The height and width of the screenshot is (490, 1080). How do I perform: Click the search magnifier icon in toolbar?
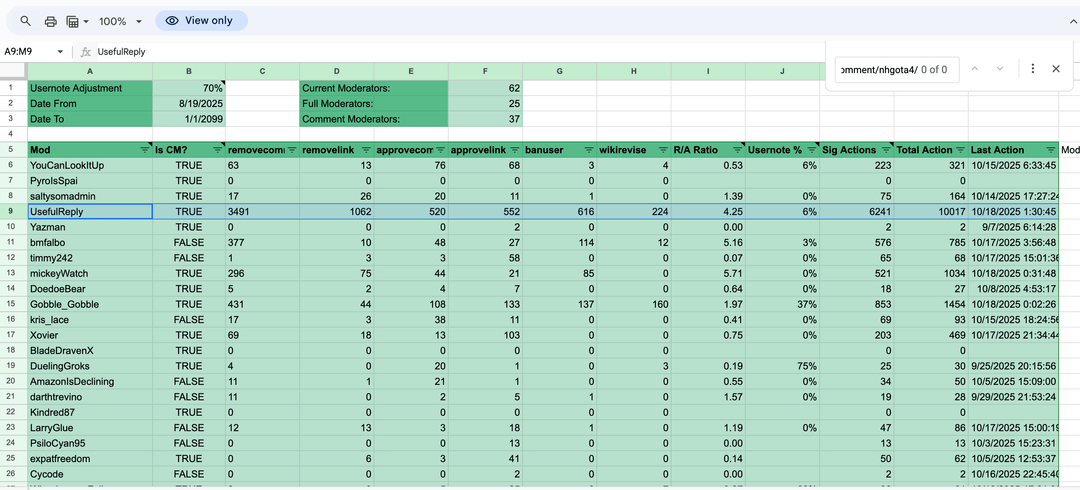[x=26, y=21]
